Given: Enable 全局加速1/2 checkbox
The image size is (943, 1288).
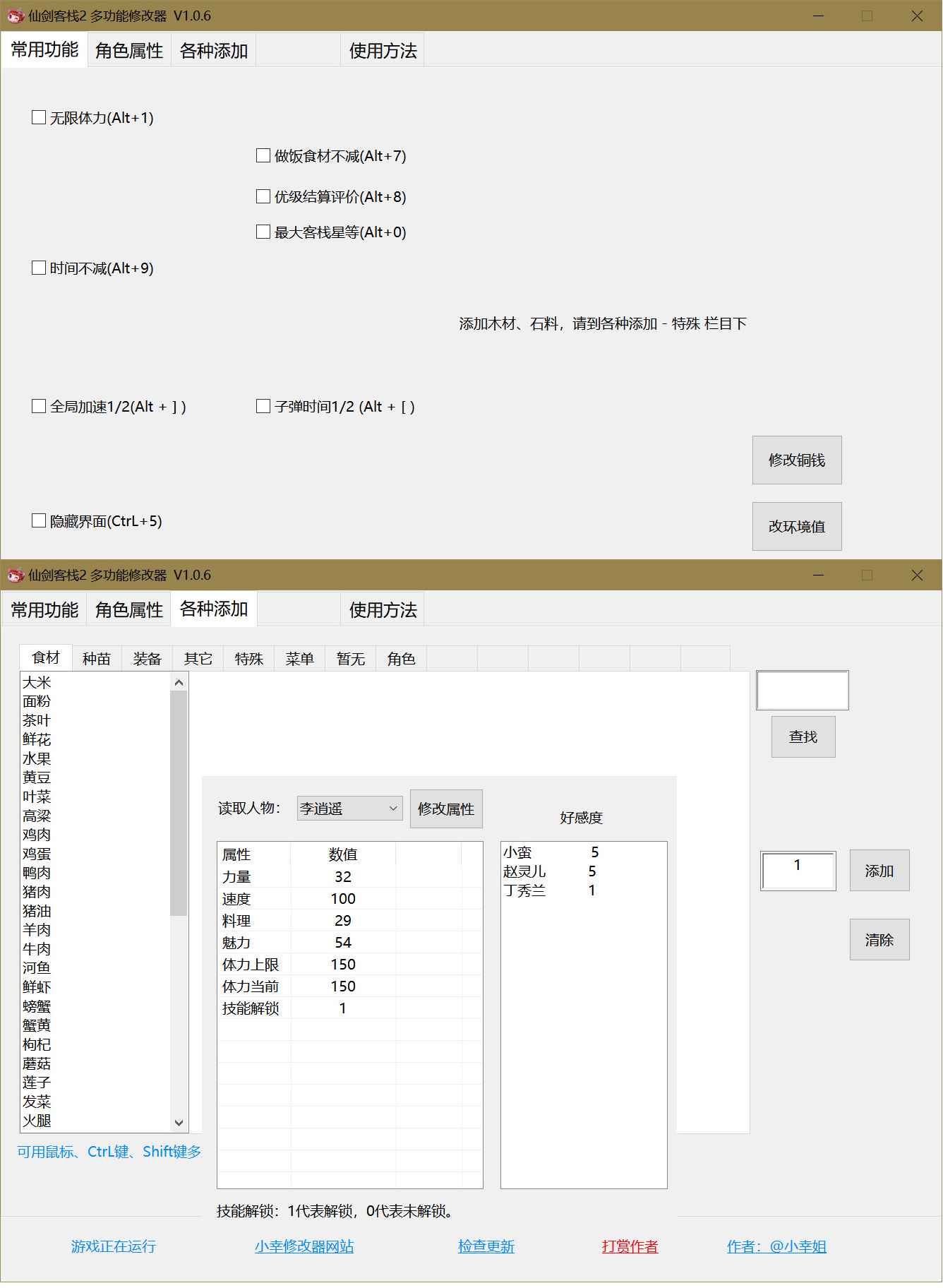Looking at the screenshot, I should (x=39, y=407).
